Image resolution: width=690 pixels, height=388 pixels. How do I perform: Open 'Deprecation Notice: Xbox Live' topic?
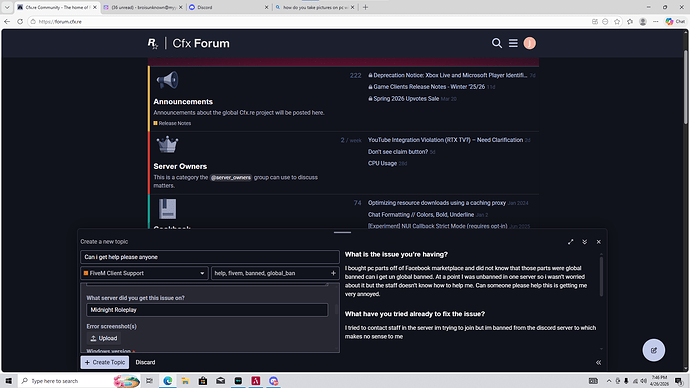450,75
